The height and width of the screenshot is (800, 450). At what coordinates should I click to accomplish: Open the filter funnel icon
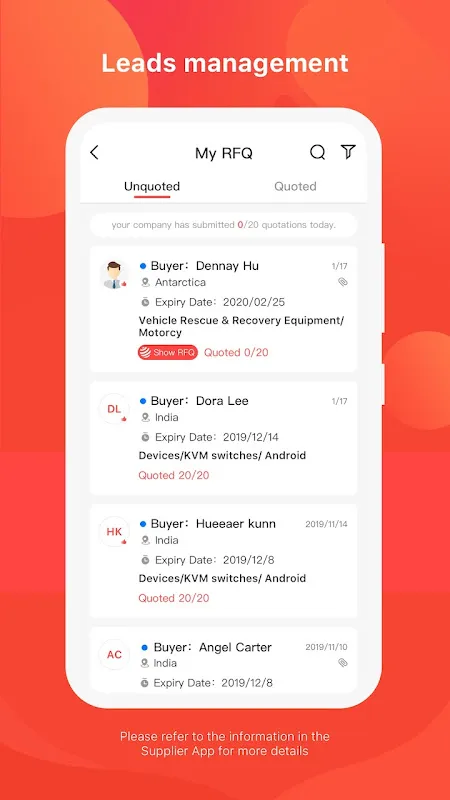(348, 152)
